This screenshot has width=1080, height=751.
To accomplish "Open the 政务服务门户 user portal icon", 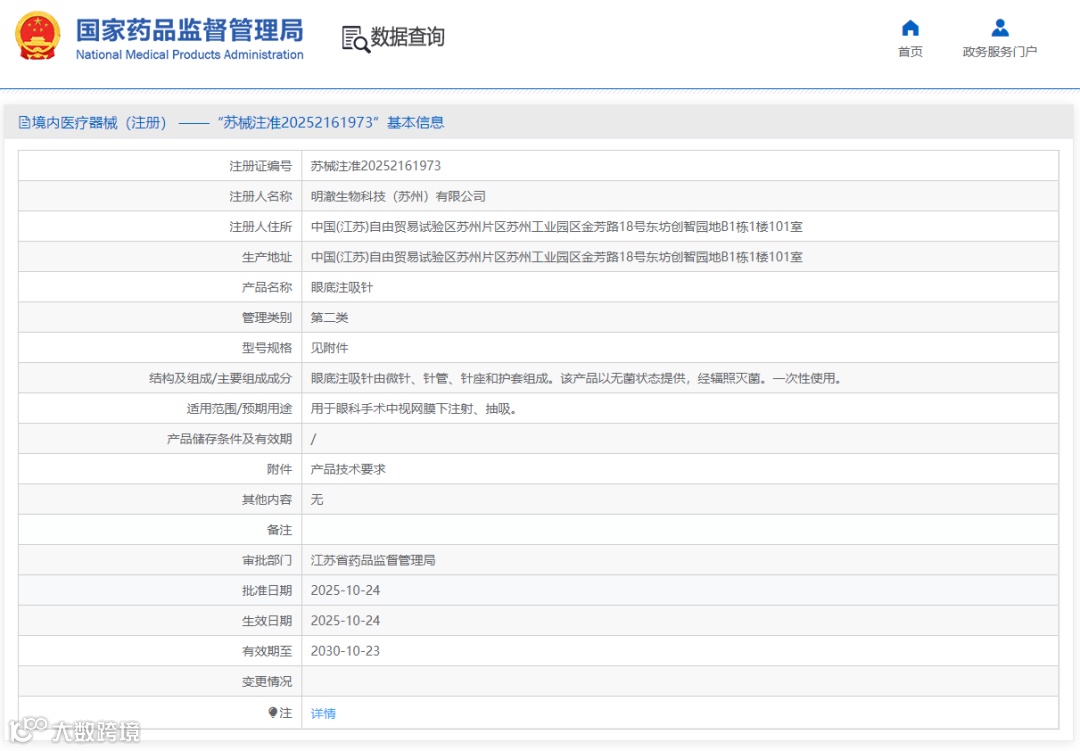I will click(x=999, y=28).
